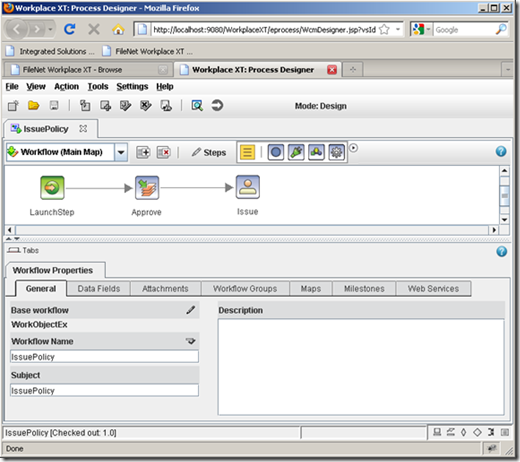Open a new Firefox tab
520x462 pixels.
click(353, 70)
